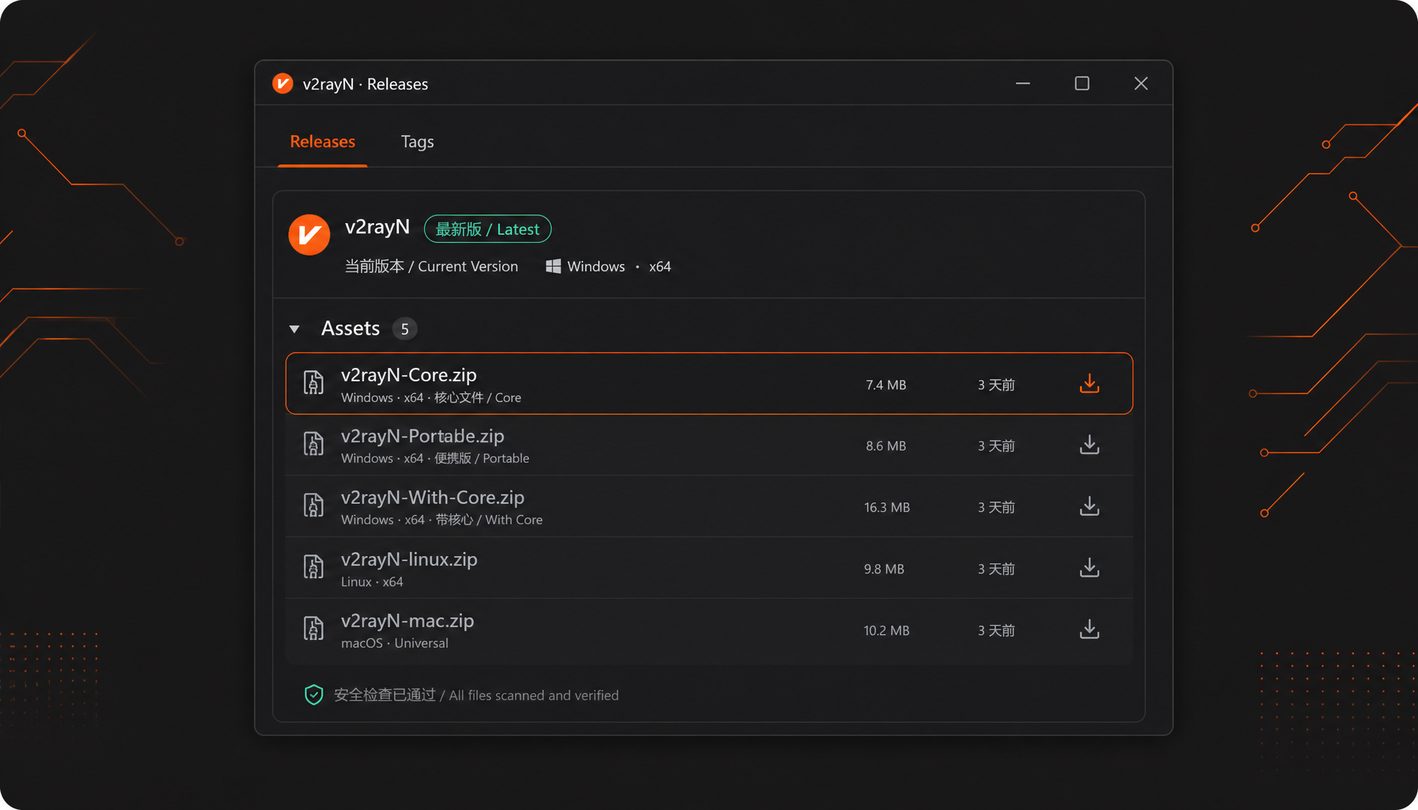Click the 10.2 MB file size
The height and width of the screenshot is (810, 1418).
click(887, 630)
